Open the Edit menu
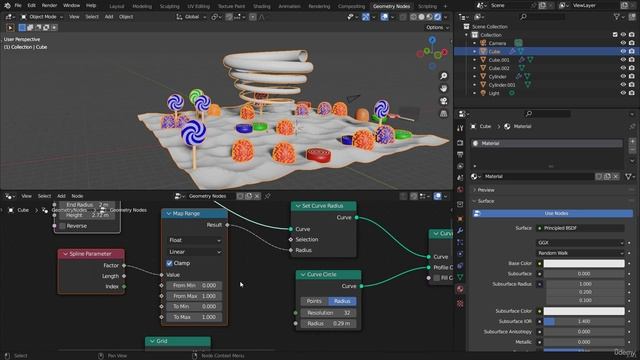The image size is (640, 360). tap(31, 6)
